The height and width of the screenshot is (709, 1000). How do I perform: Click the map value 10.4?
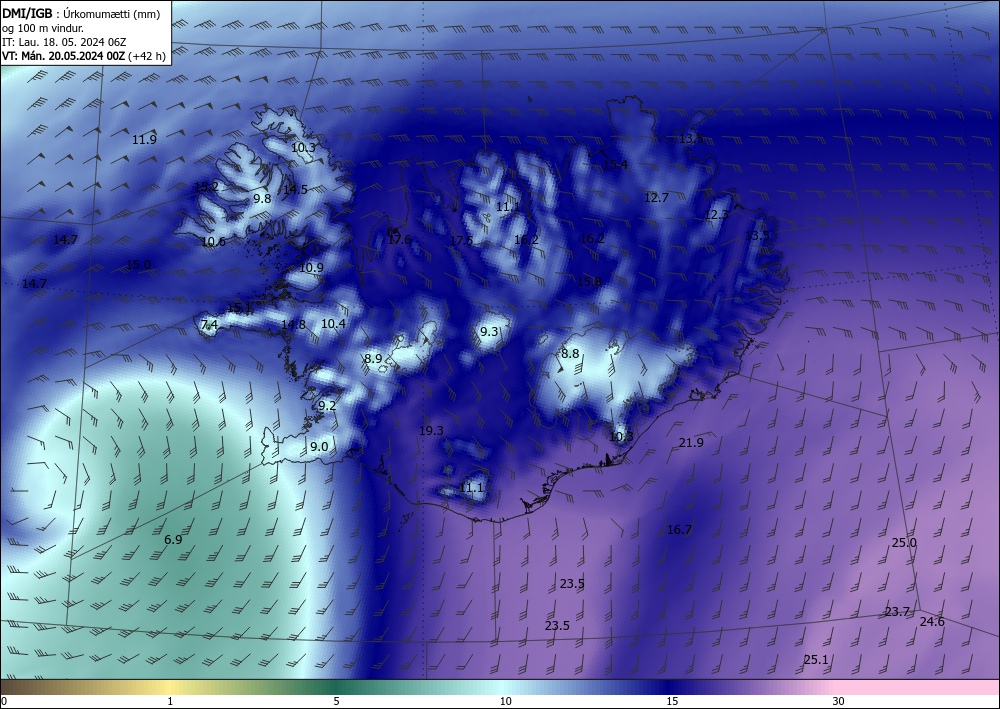(x=333, y=324)
